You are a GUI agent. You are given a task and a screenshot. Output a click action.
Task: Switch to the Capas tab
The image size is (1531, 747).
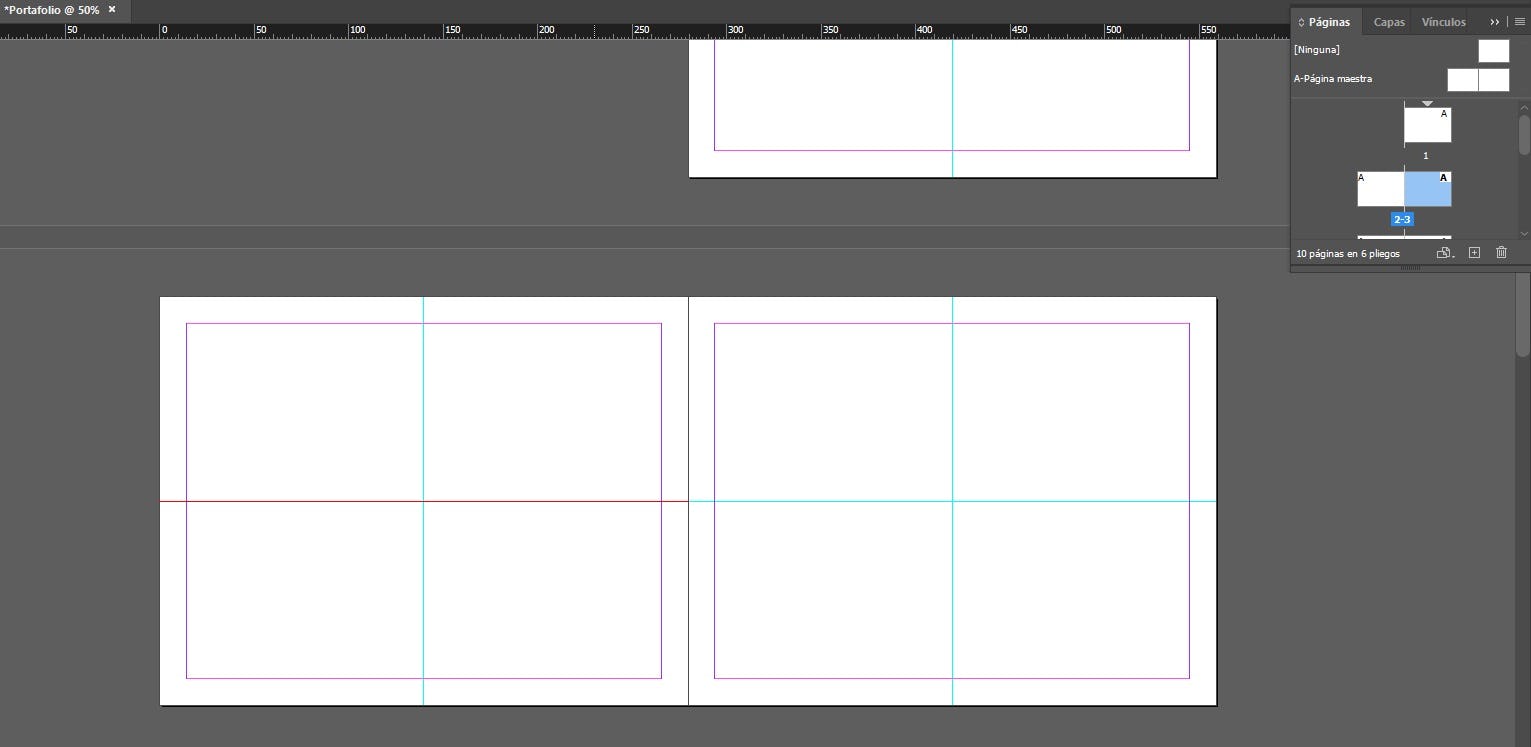[x=1389, y=21]
